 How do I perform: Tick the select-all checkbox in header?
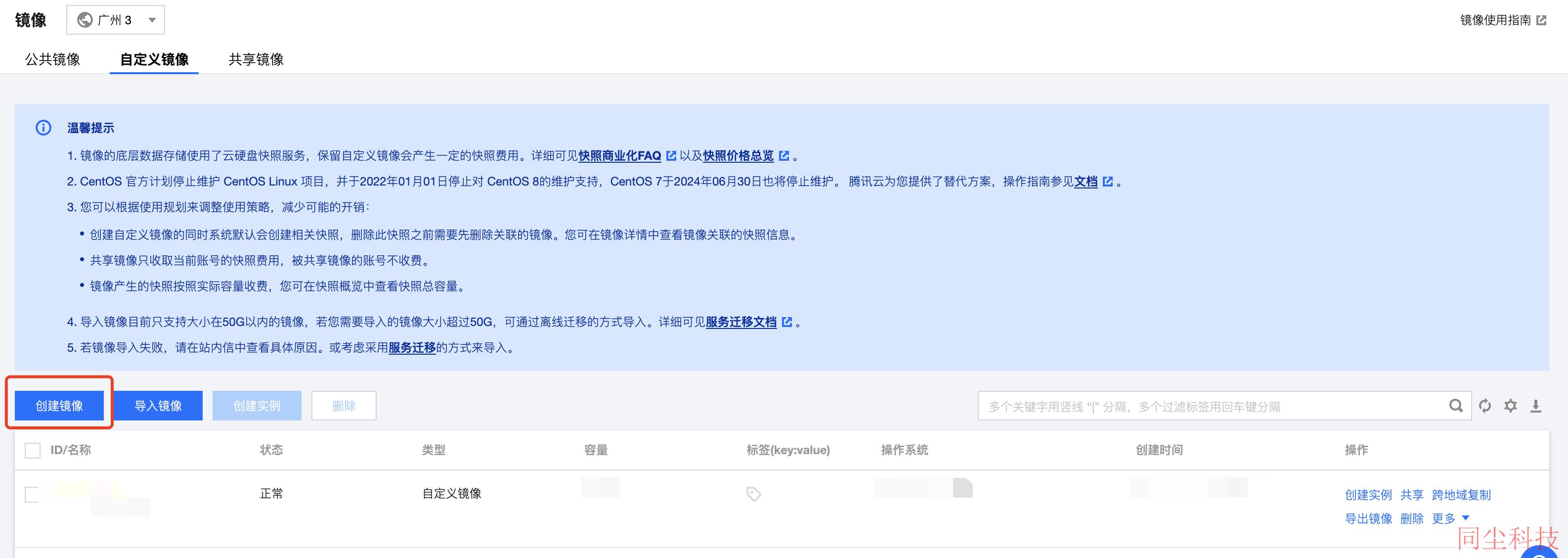(x=32, y=451)
